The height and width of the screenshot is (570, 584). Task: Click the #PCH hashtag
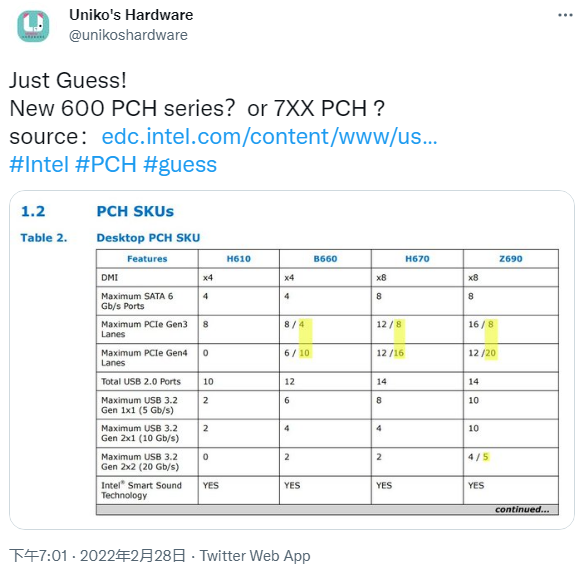coord(106,164)
